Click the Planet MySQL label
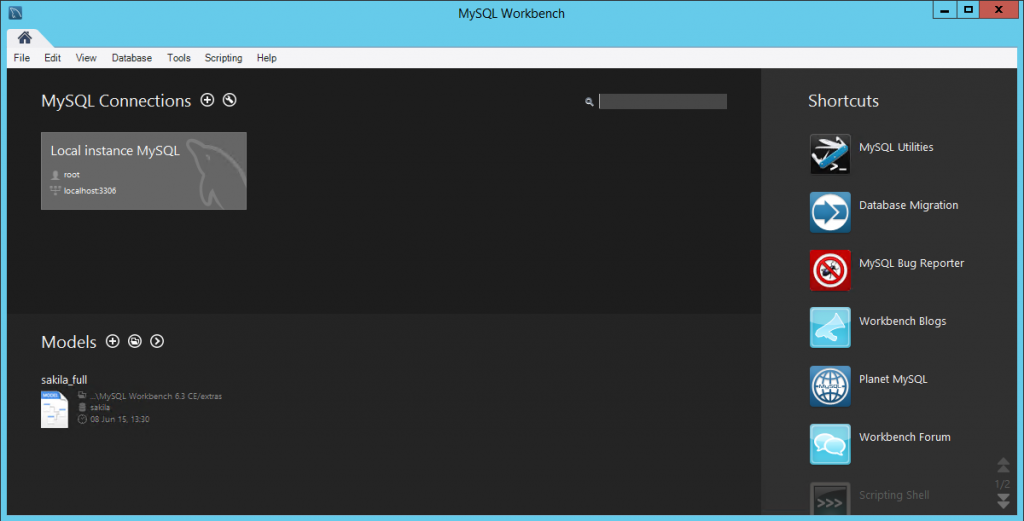Screen dimensions: 1024x521 tap(893, 379)
